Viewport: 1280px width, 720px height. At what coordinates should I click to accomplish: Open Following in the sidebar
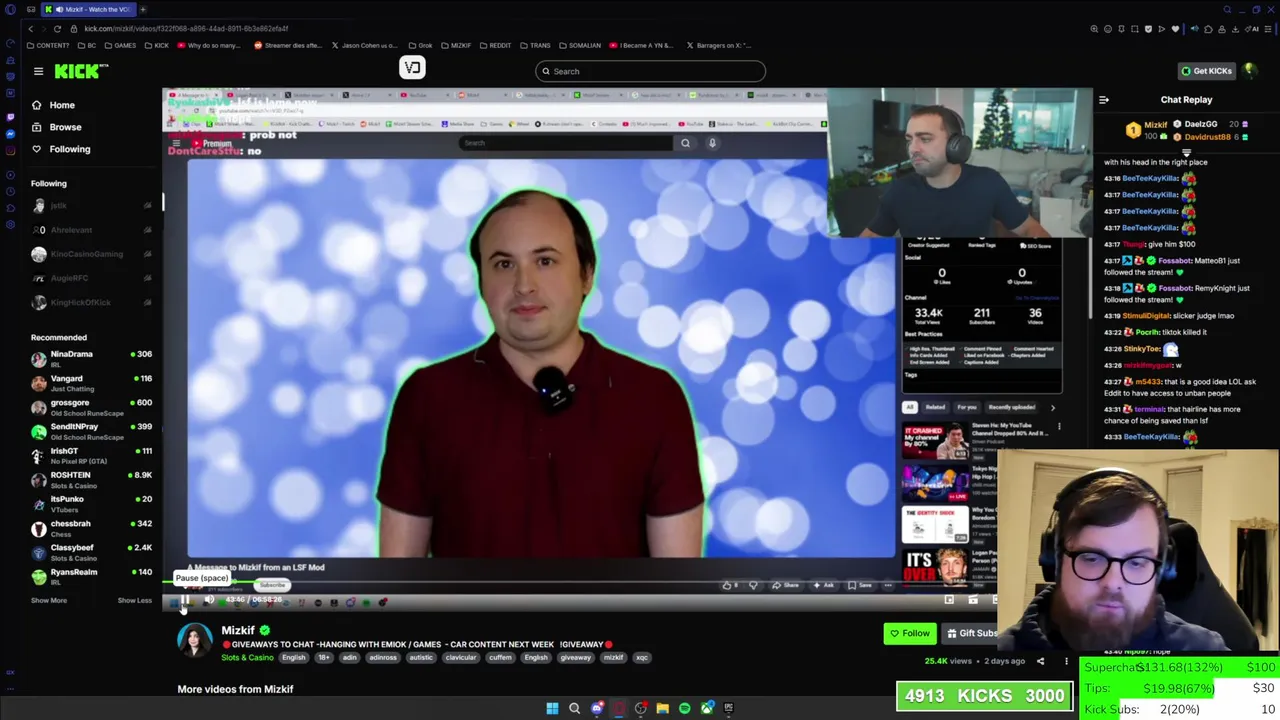(70, 149)
